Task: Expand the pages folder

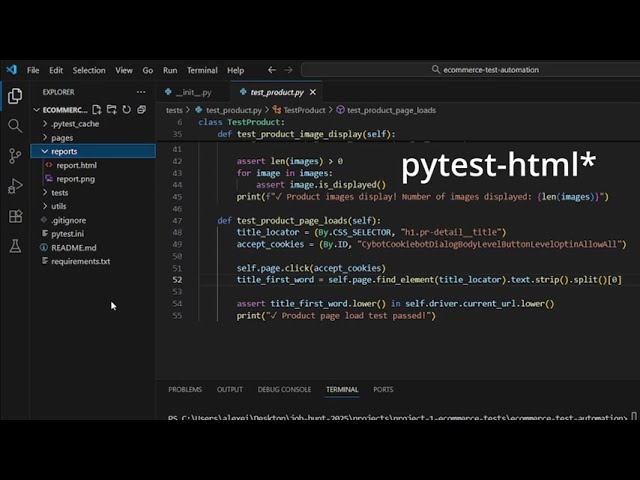Action: pyautogui.click(x=44, y=138)
